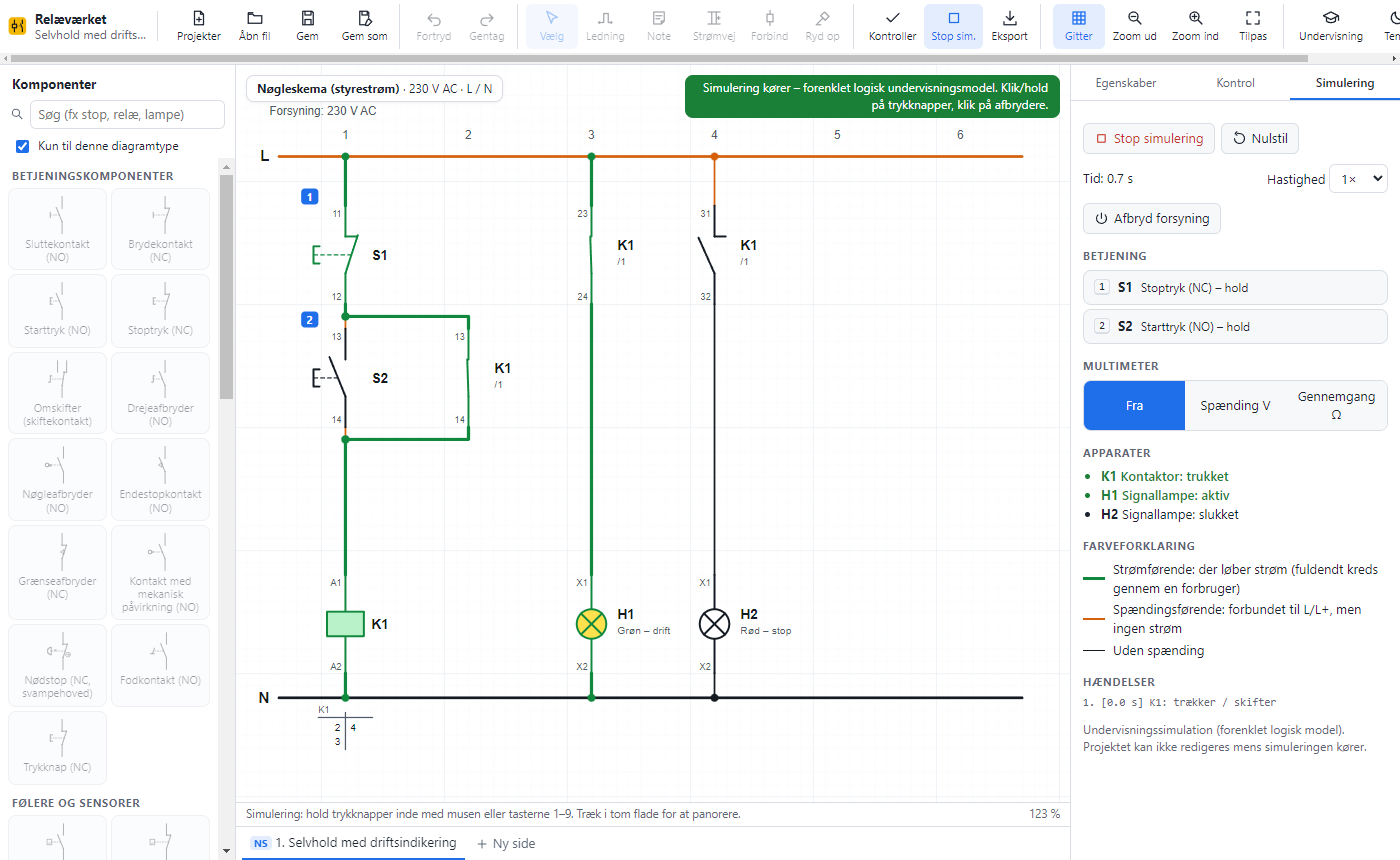The width and height of the screenshot is (1400, 860).
Task: Switch to the Egenskaber tab
Action: (x=1126, y=83)
